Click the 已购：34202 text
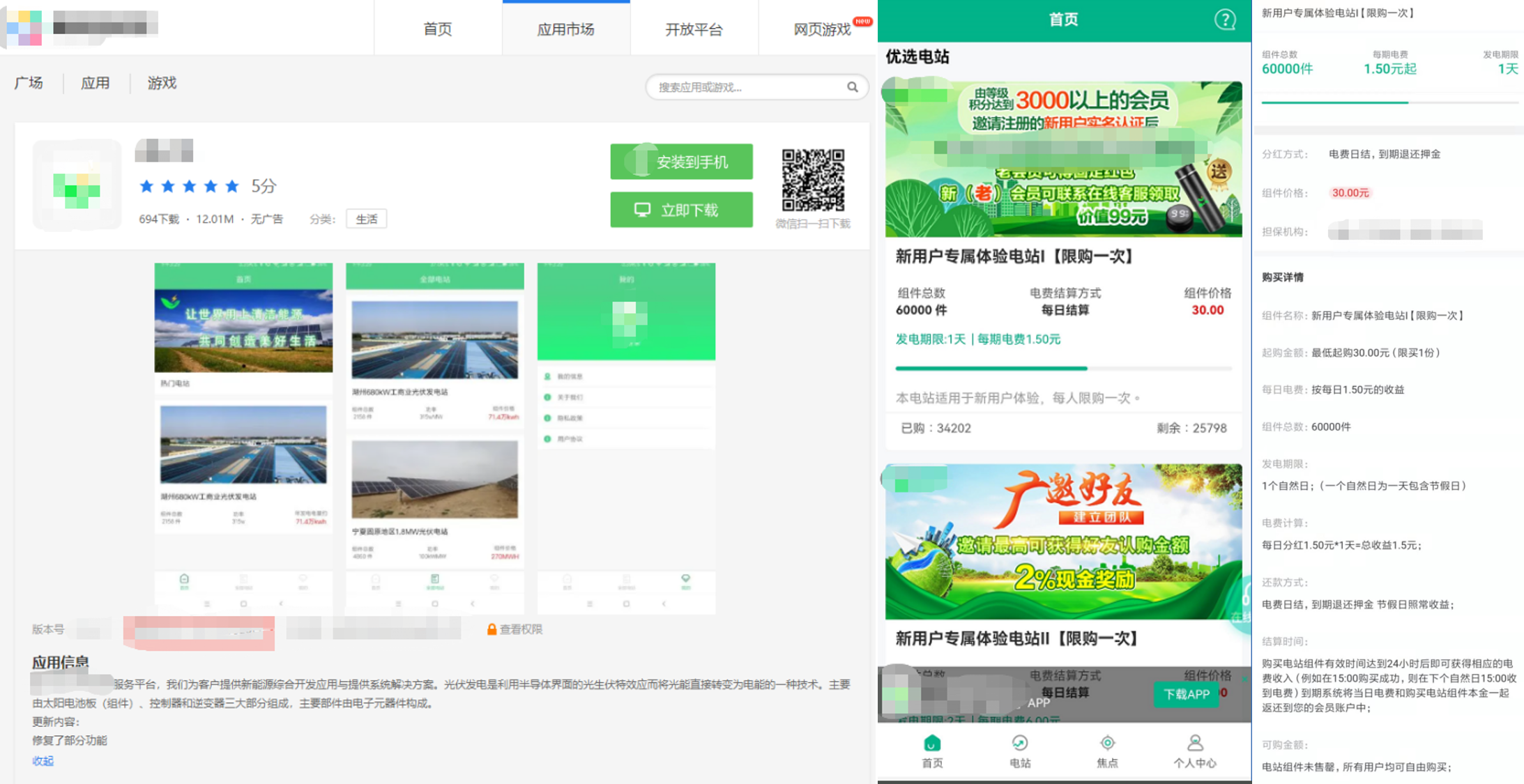Screen dimensions: 1524x784 point(936,428)
